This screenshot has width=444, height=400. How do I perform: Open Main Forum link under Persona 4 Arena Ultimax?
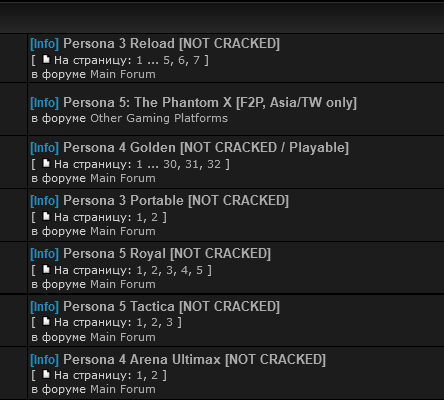pos(123,389)
